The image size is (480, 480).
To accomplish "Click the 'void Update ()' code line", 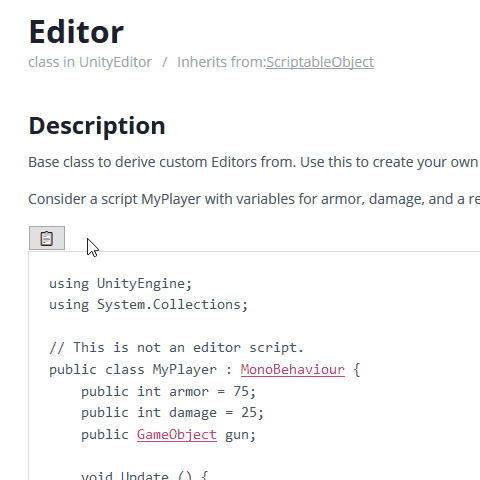I will tap(145, 475).
